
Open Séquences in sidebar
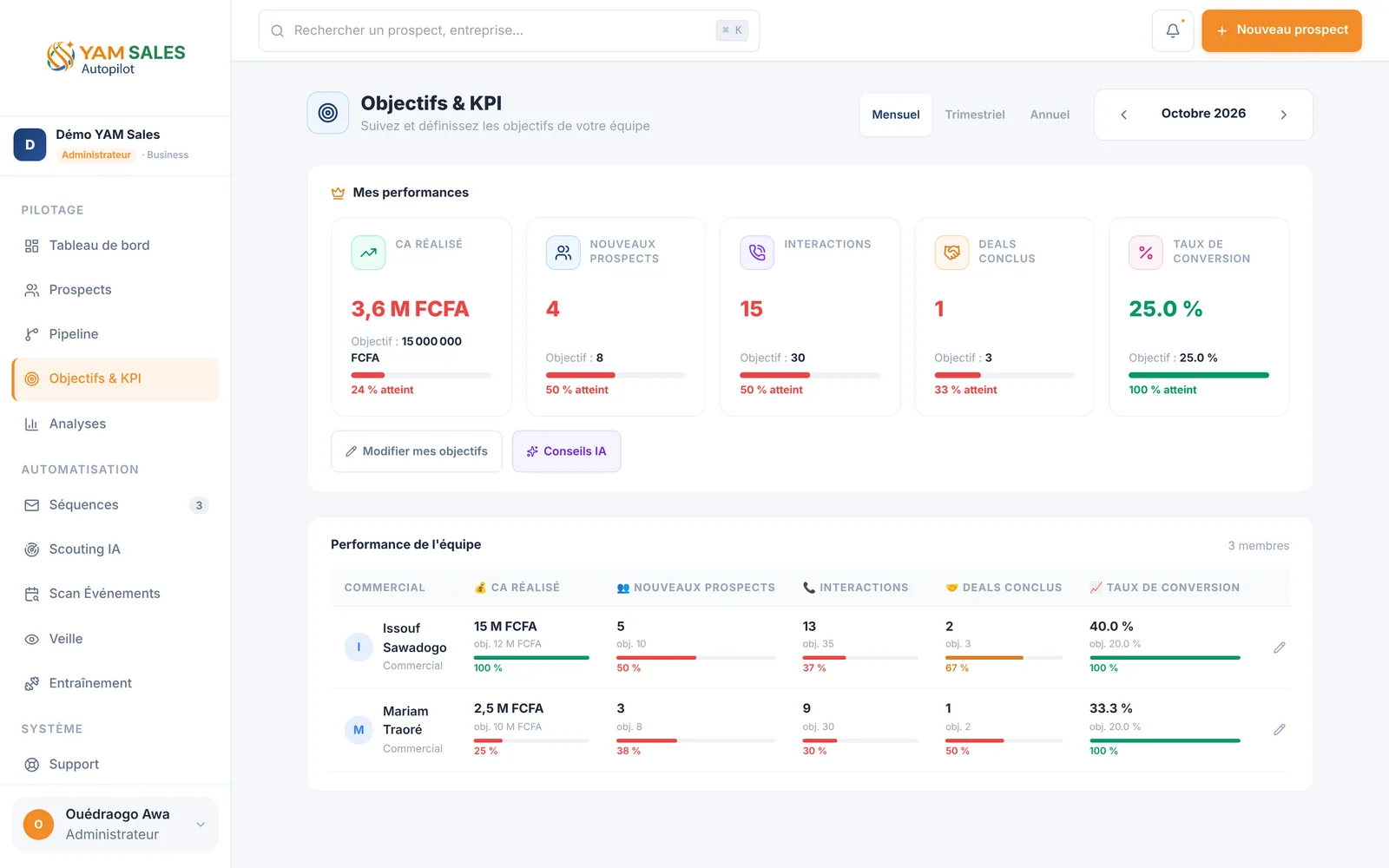pyautogui.click(x=115, y=505)
